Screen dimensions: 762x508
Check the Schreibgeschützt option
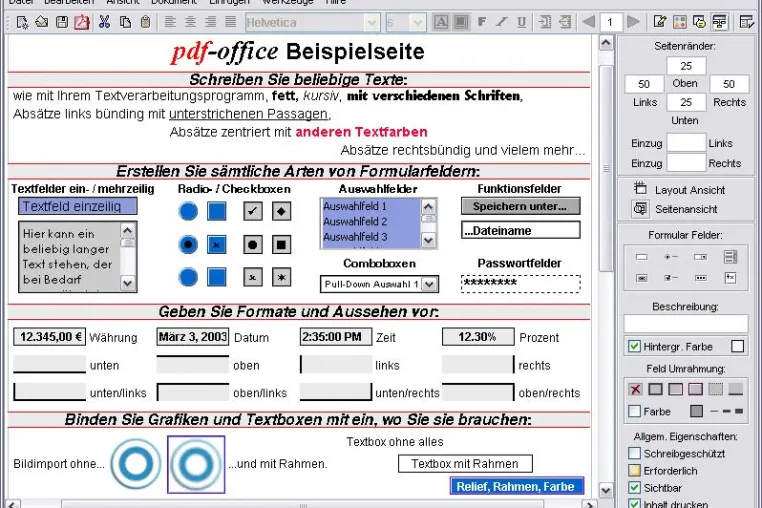pos(634,453)
